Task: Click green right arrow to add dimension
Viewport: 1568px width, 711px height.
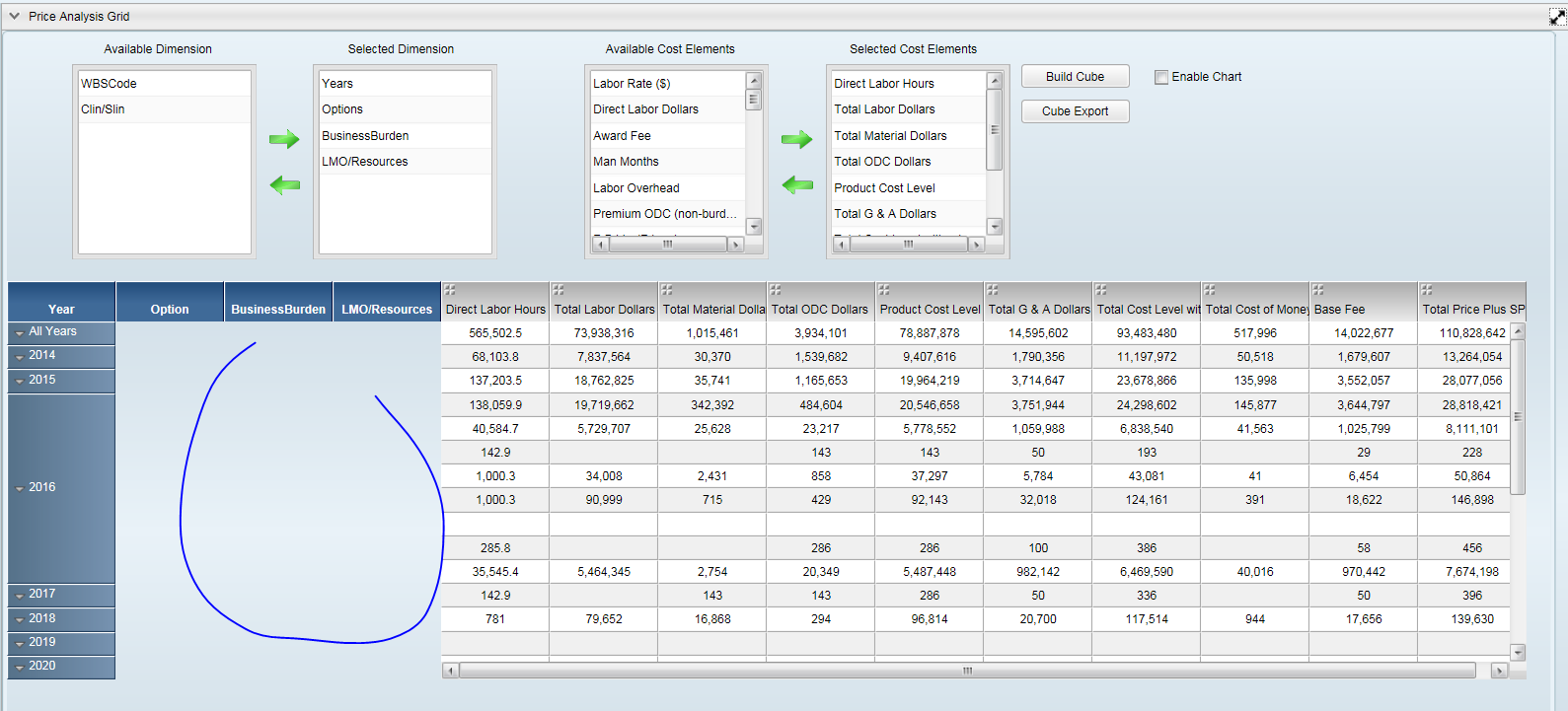Action: click(x=284, y=139)
